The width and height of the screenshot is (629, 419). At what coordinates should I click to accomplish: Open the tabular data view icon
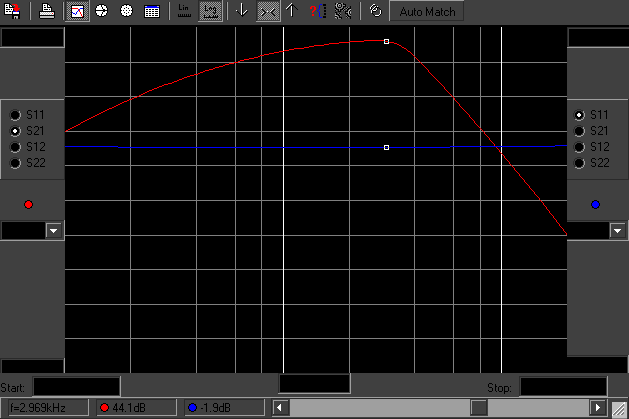tap(151, 12)
